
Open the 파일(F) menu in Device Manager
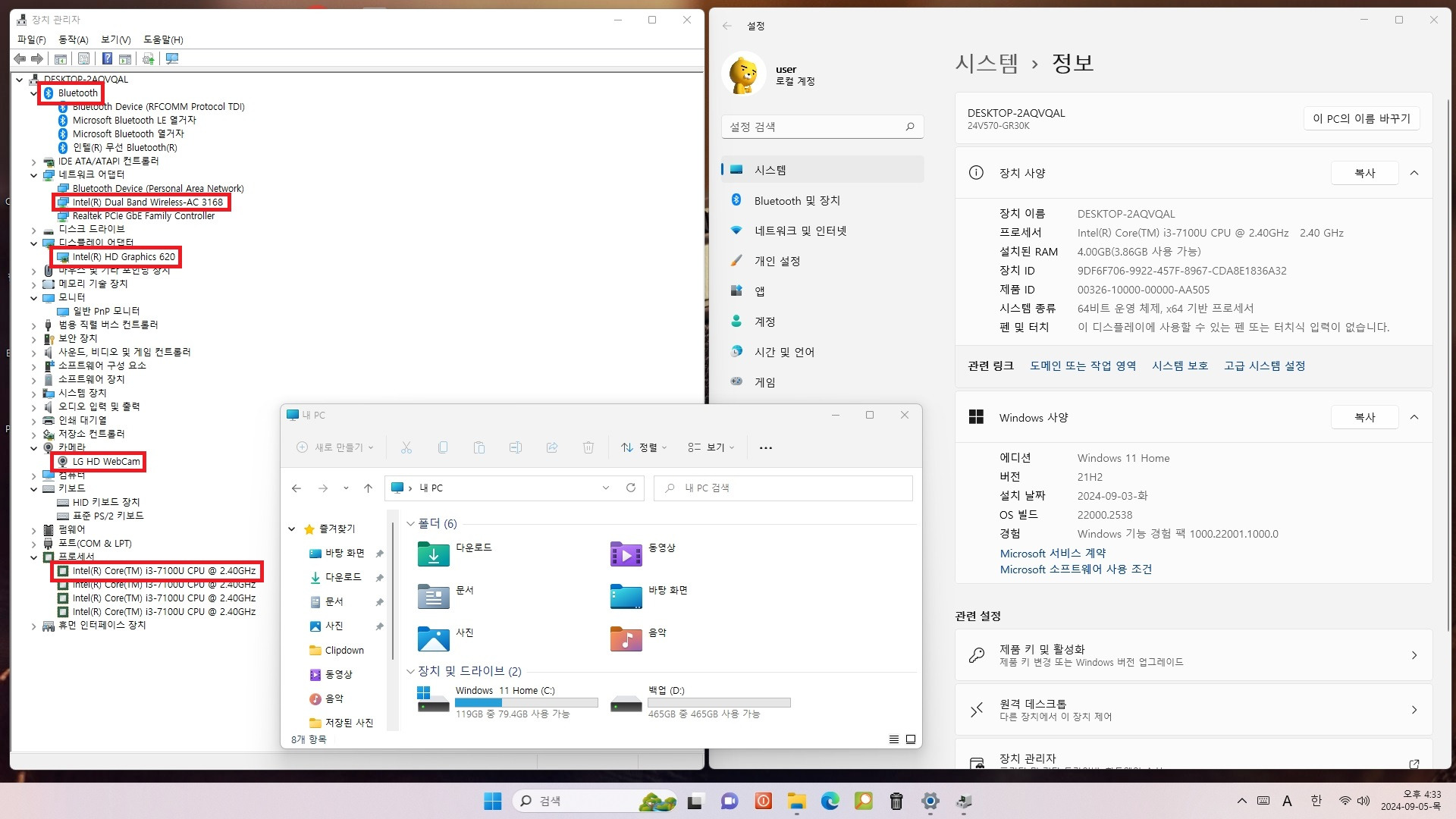point(32,39)
